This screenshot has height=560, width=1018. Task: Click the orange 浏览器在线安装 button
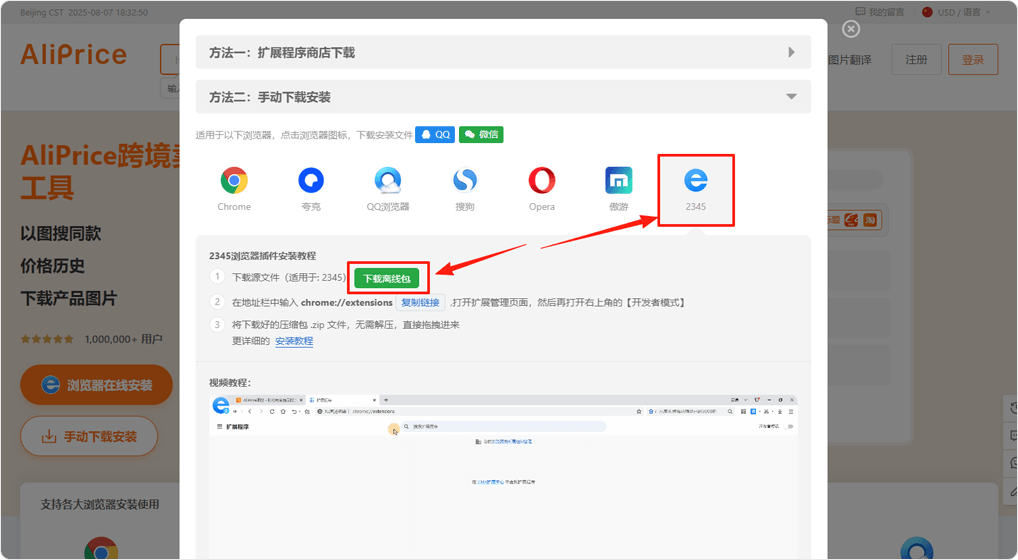[x=96, y=385]
